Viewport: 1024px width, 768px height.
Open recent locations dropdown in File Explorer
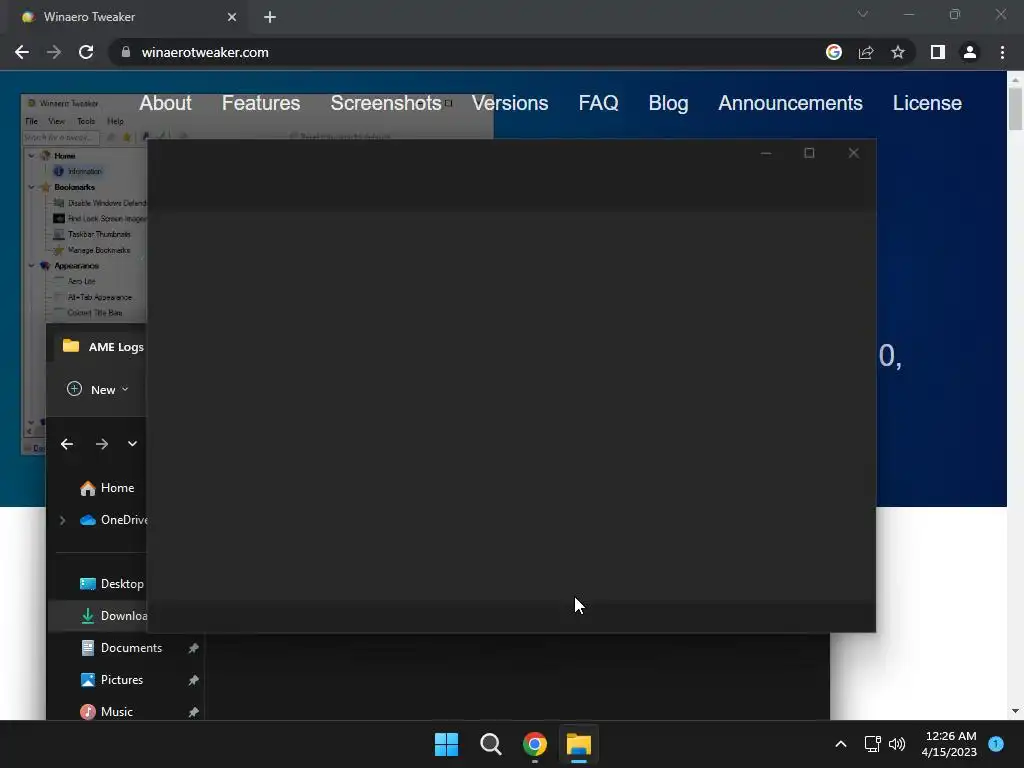point(133,444)
